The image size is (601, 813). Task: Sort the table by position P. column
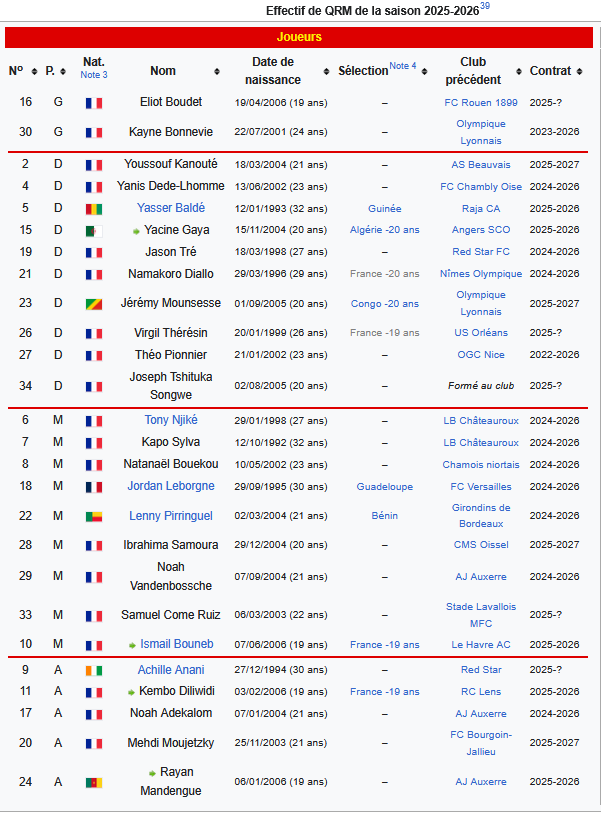[63, 72]
